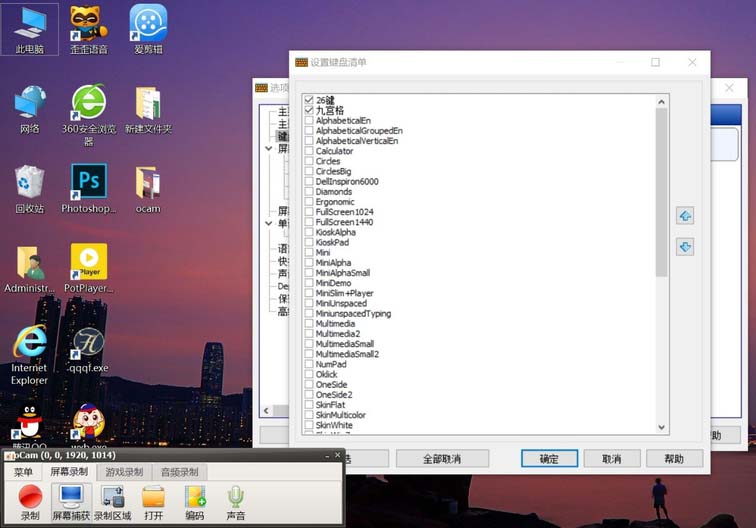Viewport: 756px width, 528px height.
Task: Open the Administrator folder icon
Action: coord(30,269)
